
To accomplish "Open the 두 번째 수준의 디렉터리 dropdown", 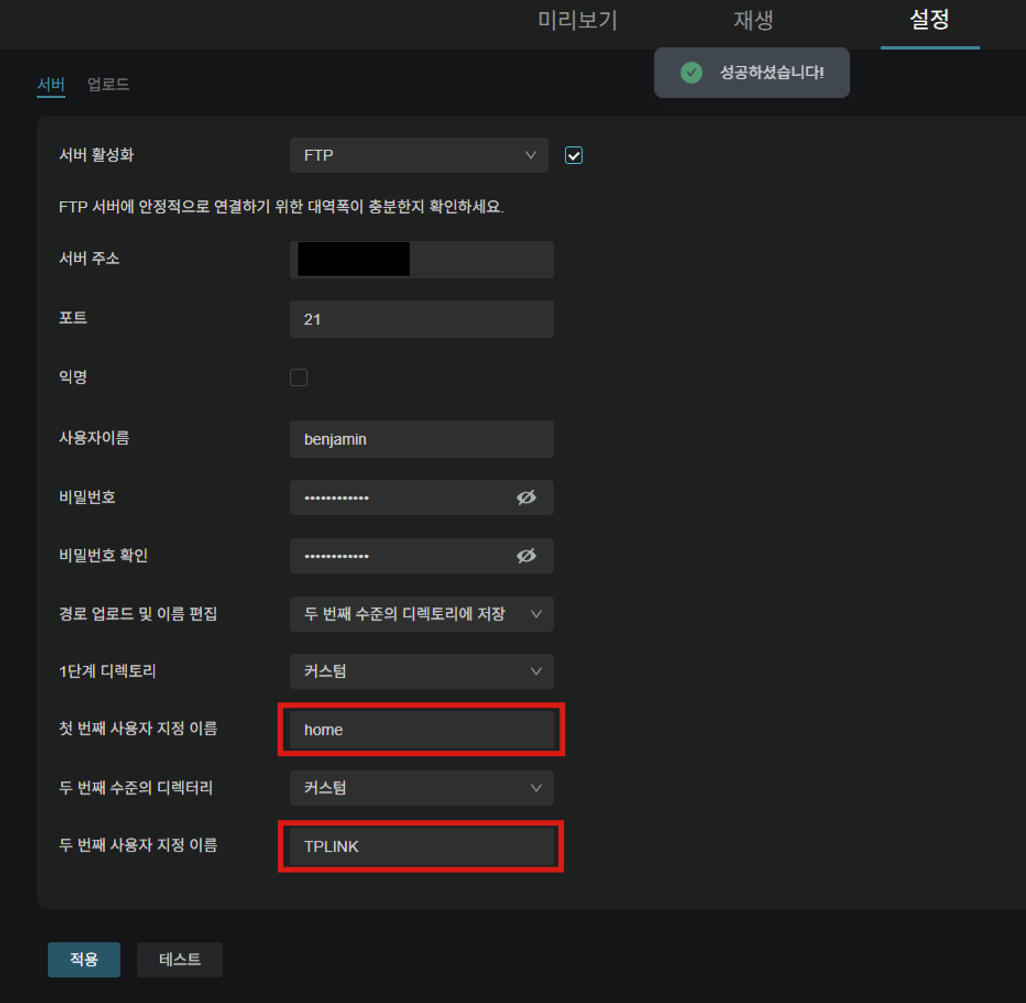I will 421,788.
